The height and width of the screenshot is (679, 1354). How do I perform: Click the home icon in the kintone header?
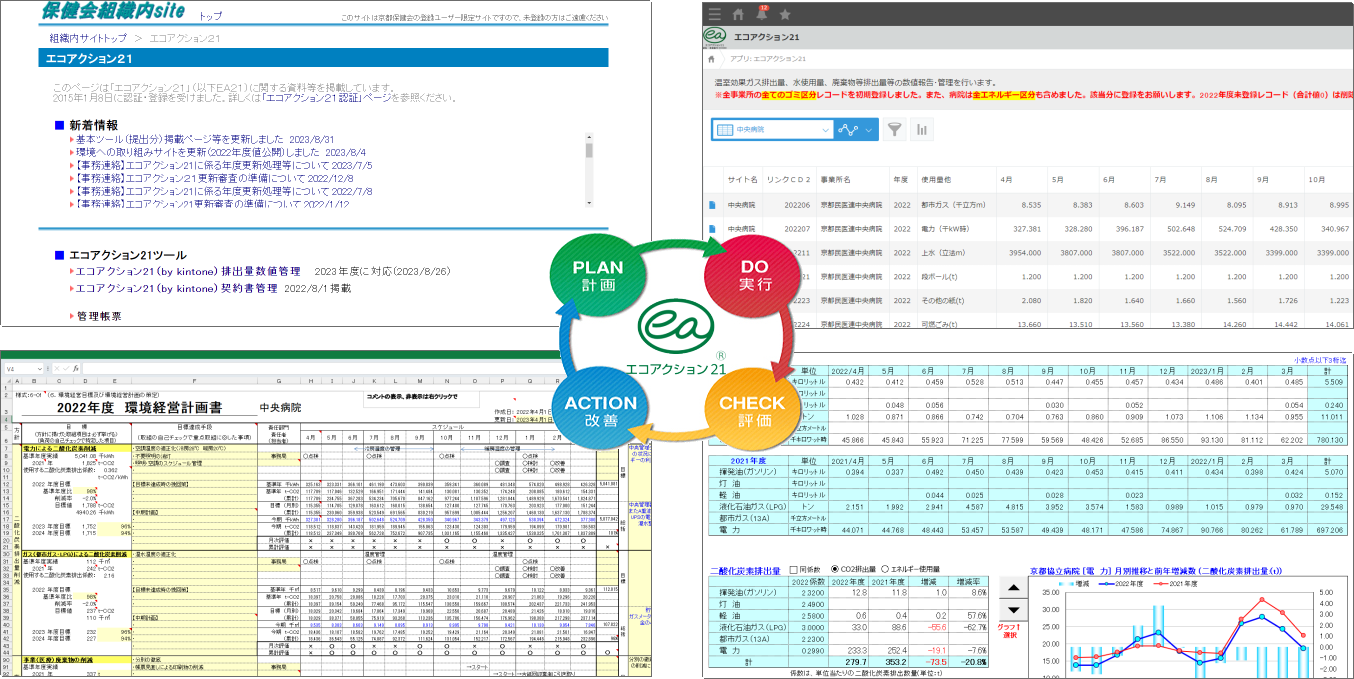click(x=739, y=14)
